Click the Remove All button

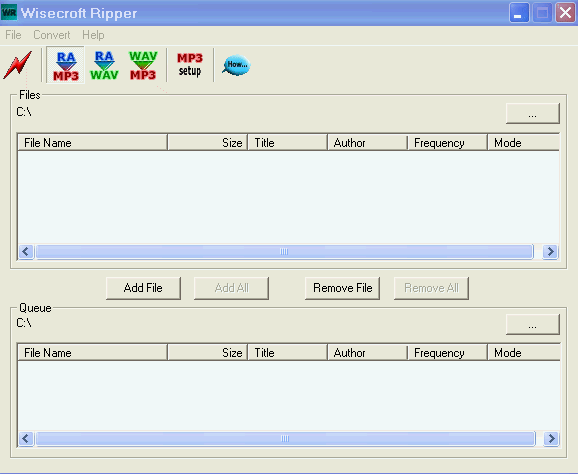point(431,288)
